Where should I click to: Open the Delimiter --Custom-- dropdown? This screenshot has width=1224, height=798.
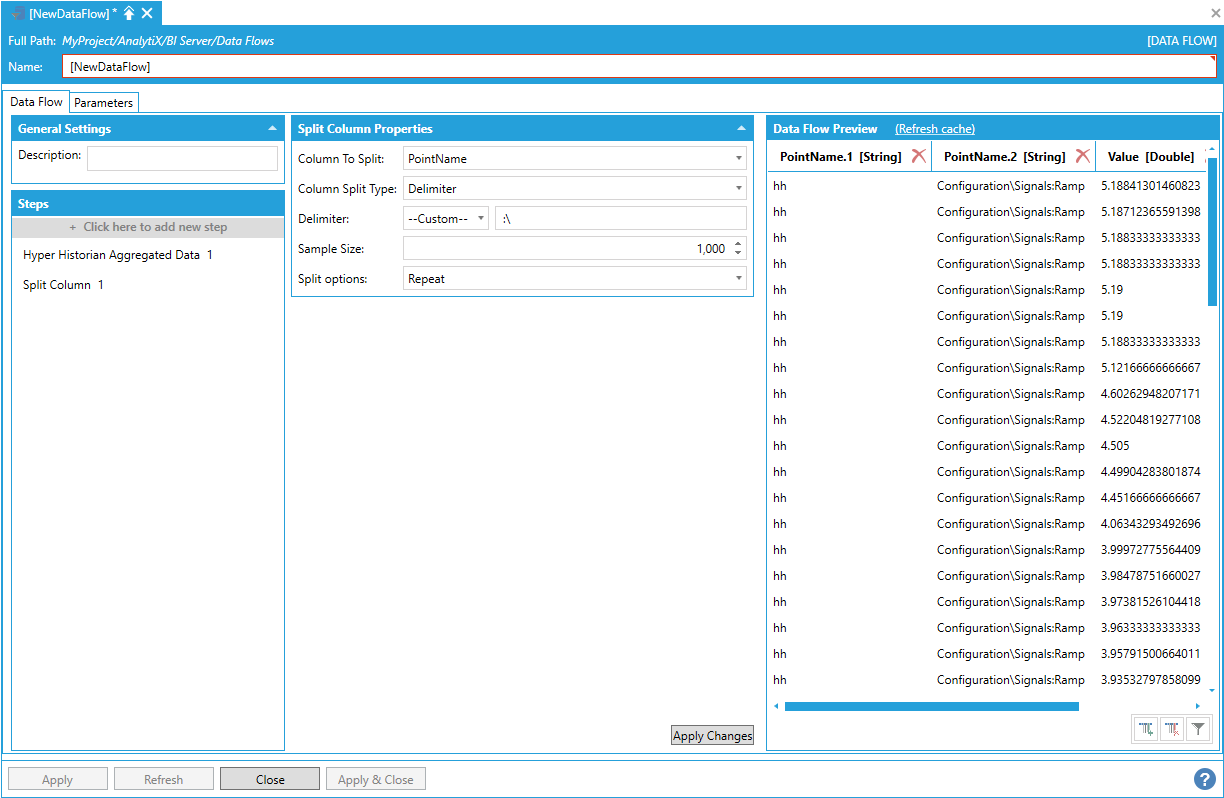pyautogui.click(x=481, y=219)
